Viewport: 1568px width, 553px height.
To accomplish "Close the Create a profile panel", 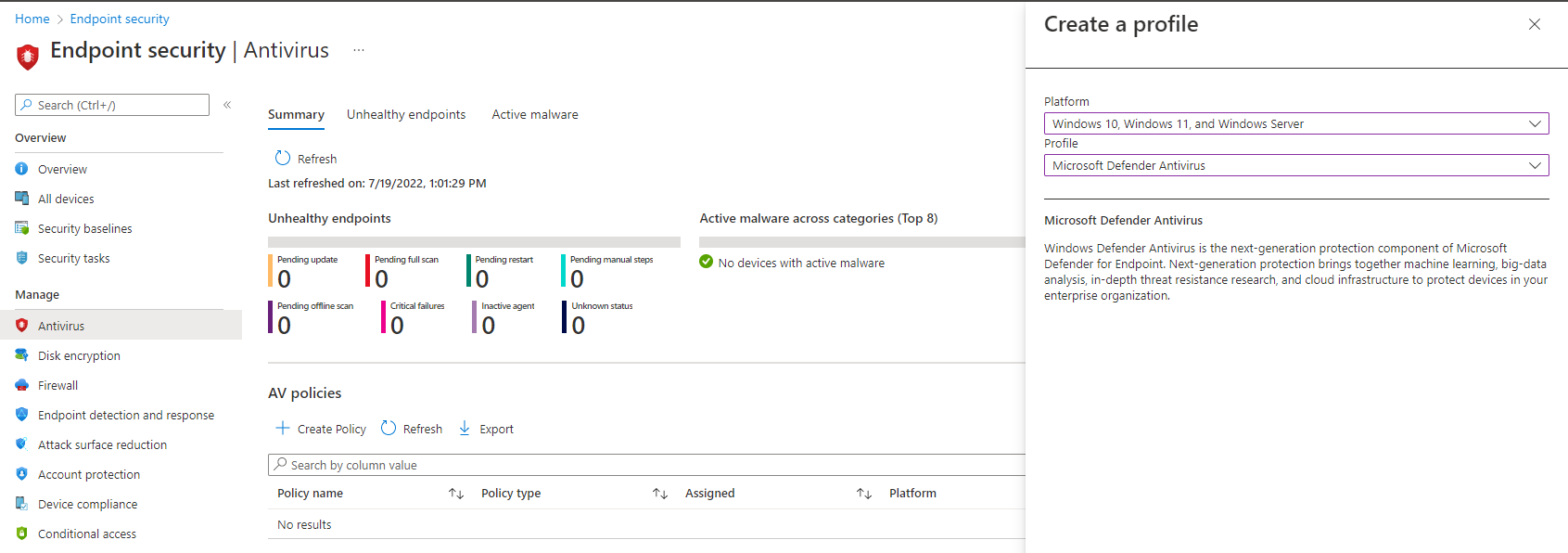I will click(1535, 25).
